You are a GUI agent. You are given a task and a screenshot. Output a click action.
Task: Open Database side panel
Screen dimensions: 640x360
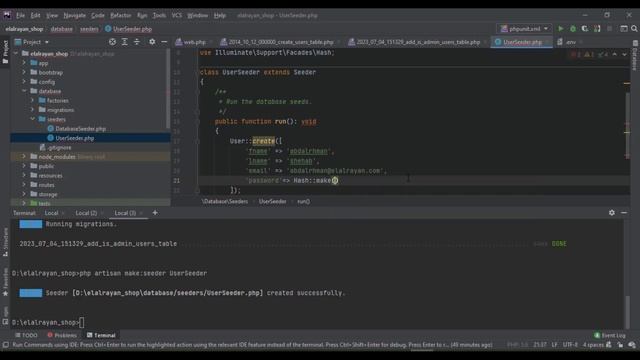[635, 55]
